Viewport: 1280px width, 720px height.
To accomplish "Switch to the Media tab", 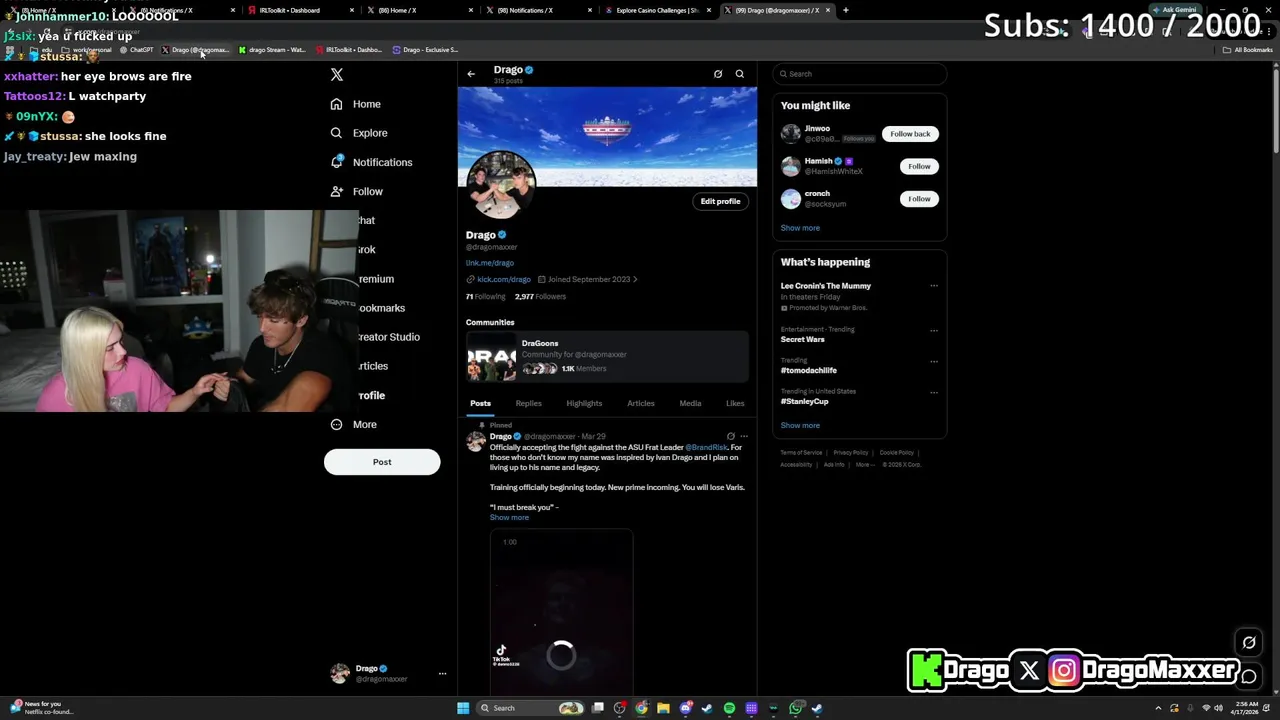I will click(691, 404).
